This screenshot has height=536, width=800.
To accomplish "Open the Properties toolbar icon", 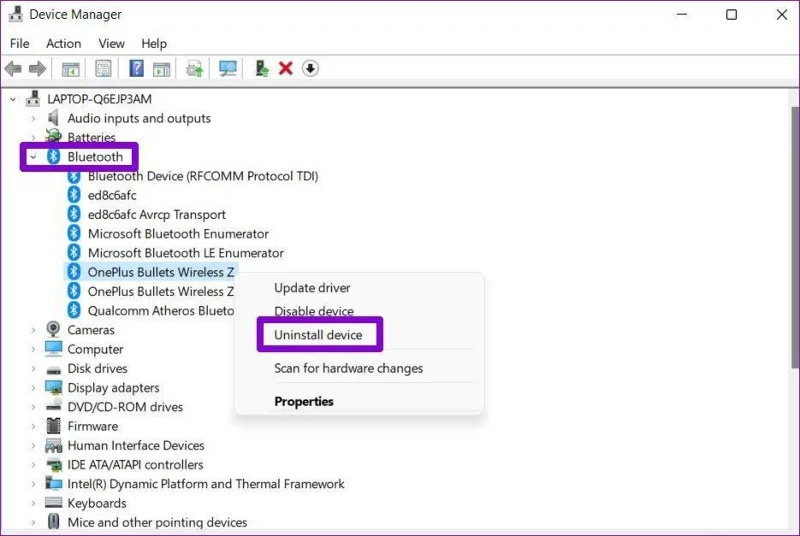I will tap(103, 68).
